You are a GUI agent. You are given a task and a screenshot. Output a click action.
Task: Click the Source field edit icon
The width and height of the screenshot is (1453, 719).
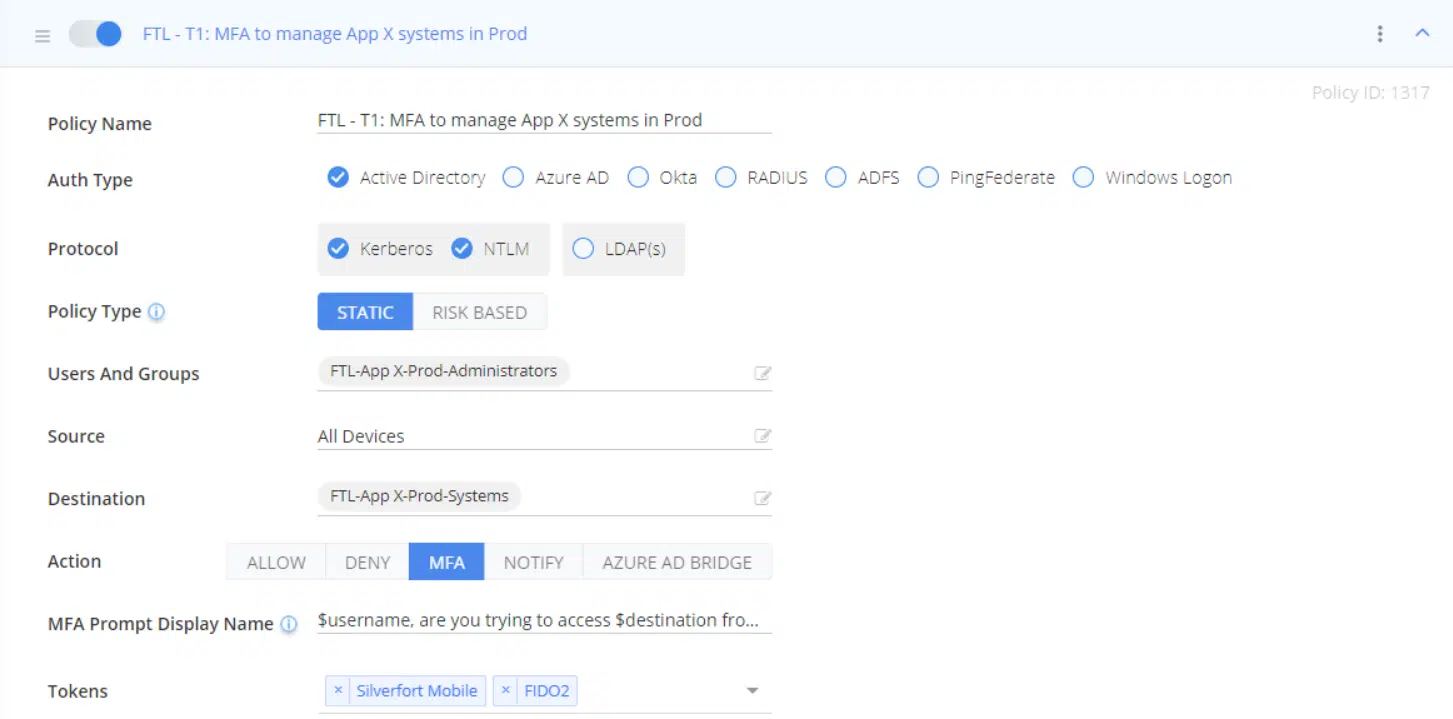point(762,436)
